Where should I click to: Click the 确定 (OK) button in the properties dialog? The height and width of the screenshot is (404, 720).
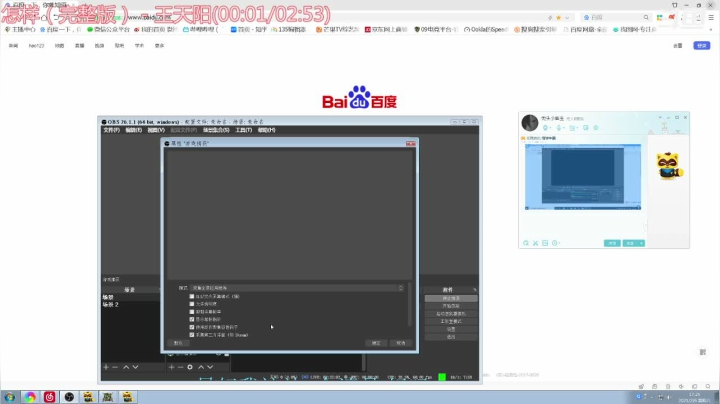click(376, 343)
